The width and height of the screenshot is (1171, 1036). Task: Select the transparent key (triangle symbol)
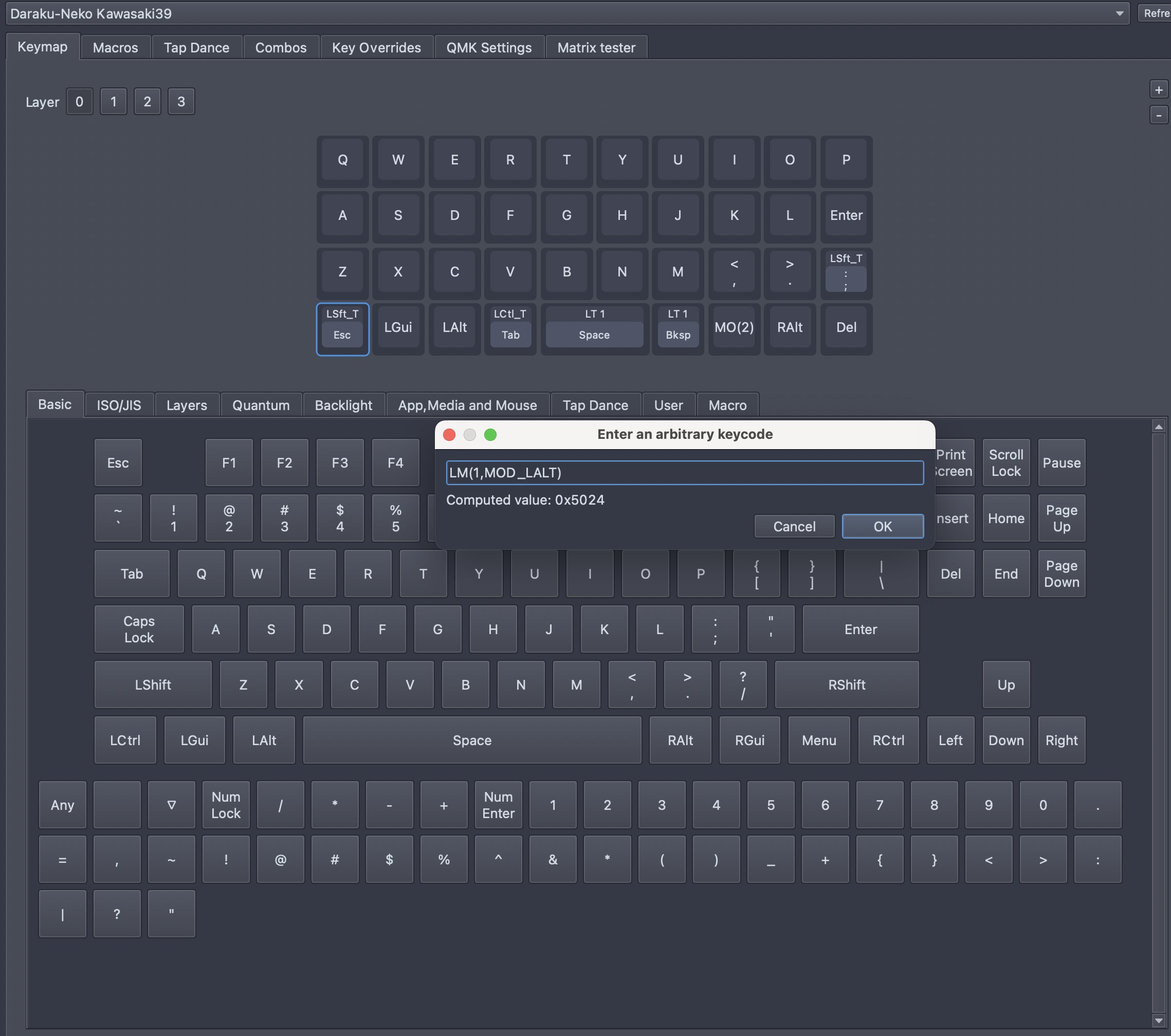click(171, 805)
